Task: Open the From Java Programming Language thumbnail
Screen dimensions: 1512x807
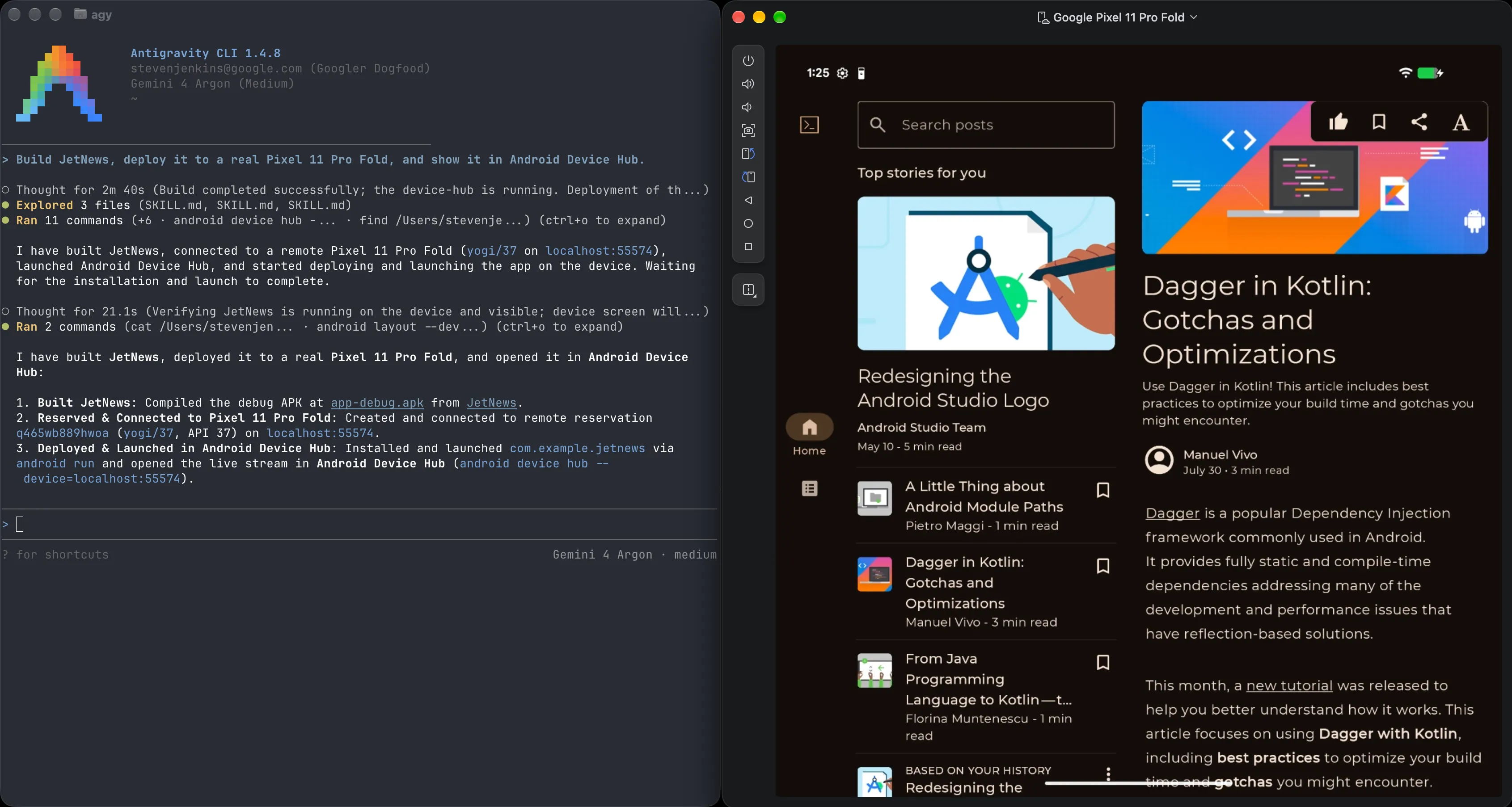Action: tap(874, 670)
